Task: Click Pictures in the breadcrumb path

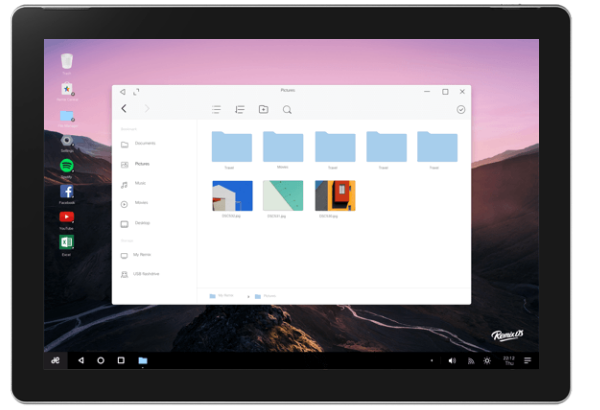Action: click(265, 296)
